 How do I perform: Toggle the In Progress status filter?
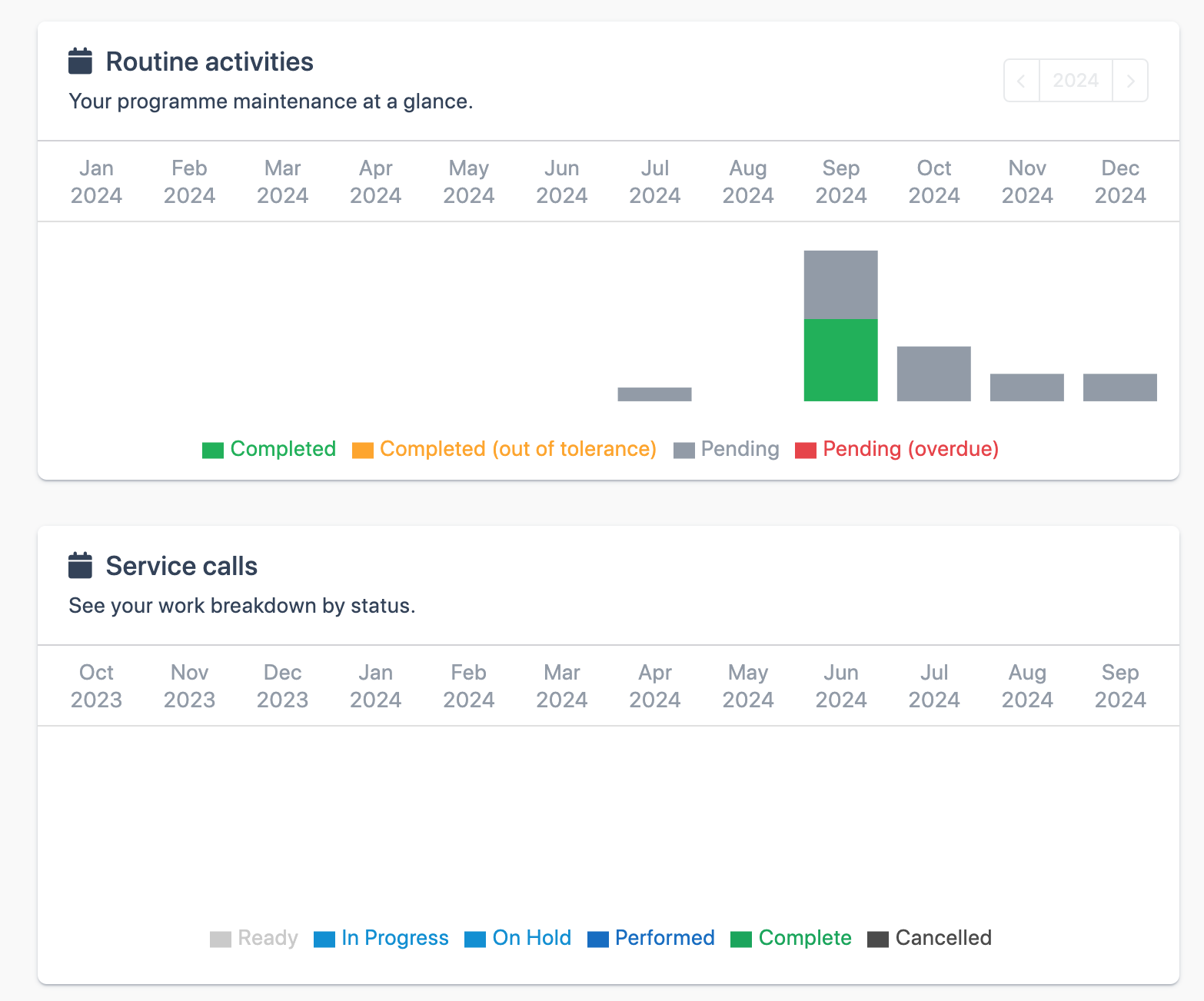[x=394, y=938]
